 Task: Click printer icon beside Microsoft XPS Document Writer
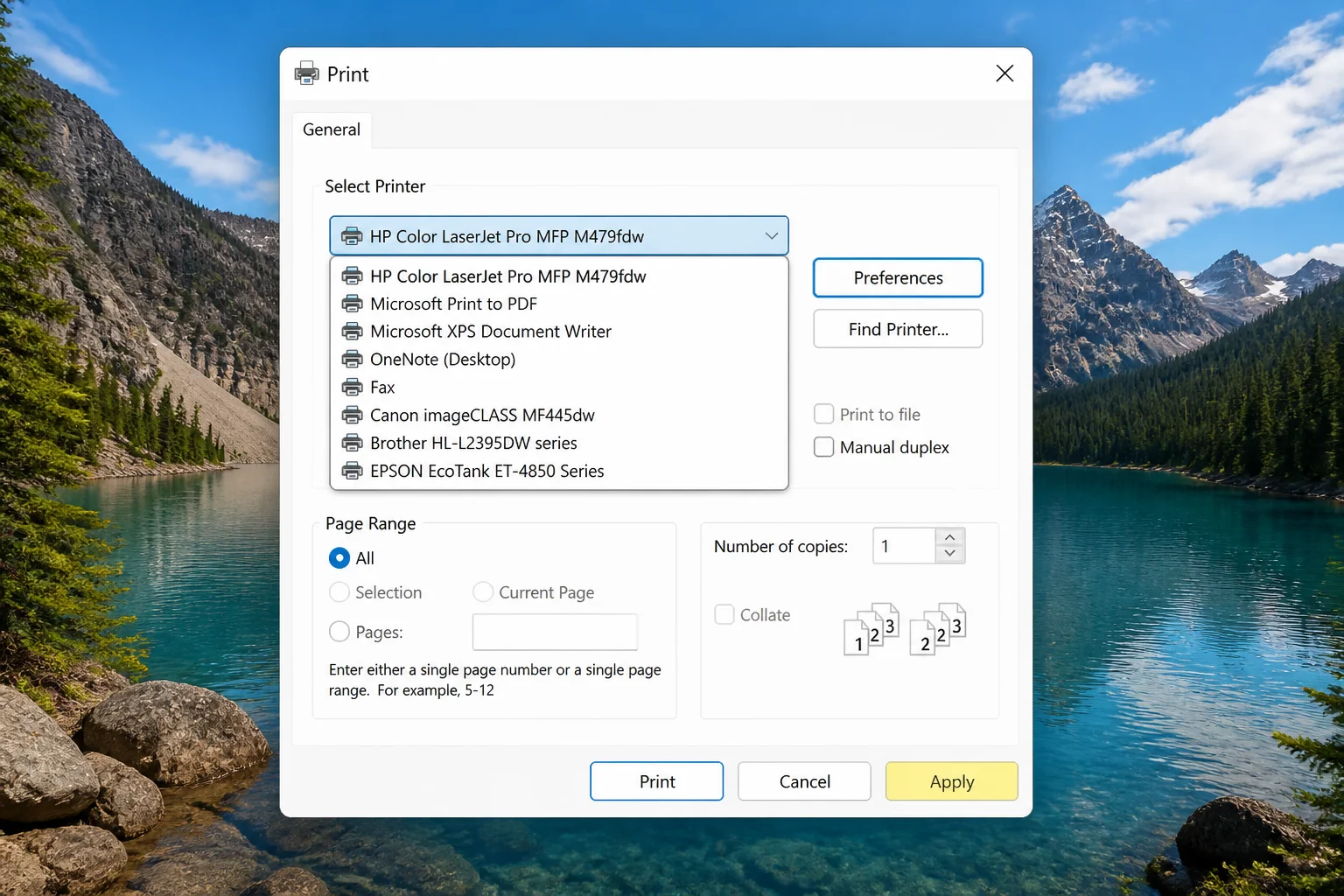pos(352,332)
